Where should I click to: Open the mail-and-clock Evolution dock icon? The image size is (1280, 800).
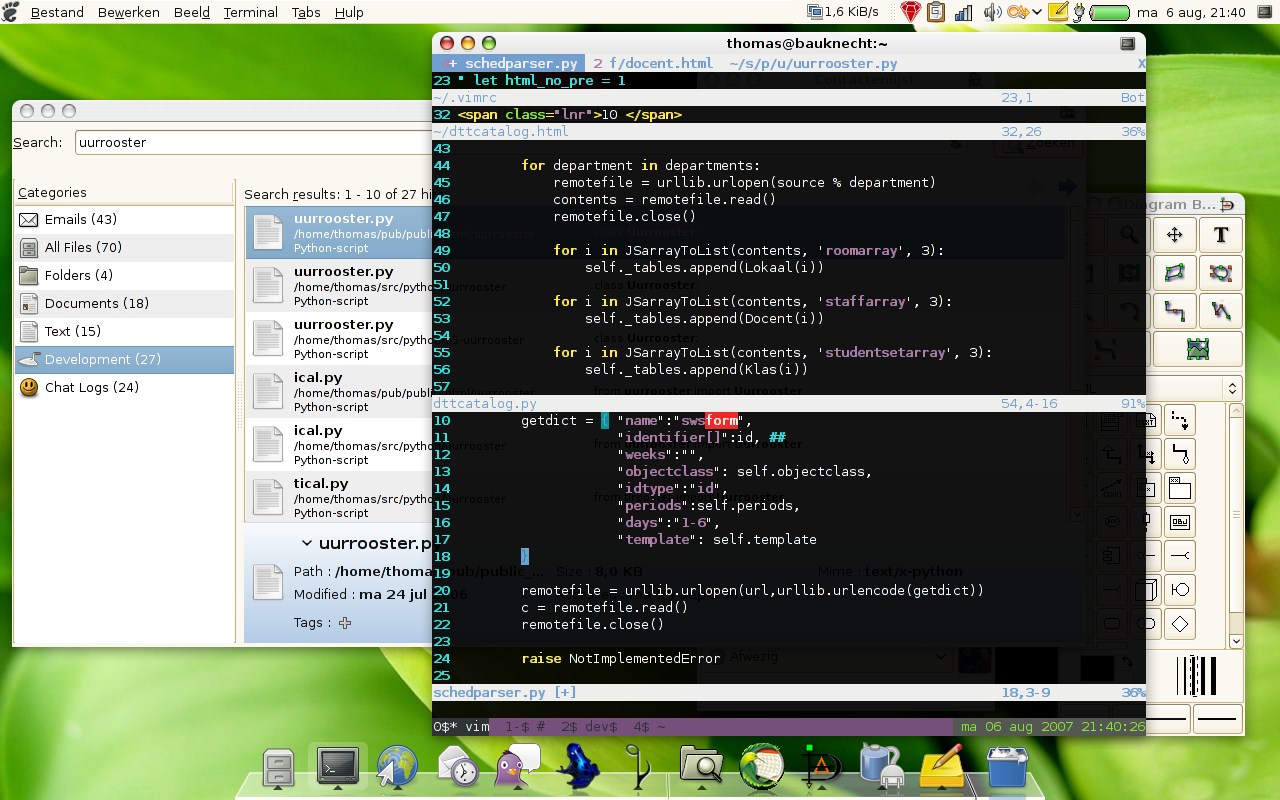pos(458,768)
